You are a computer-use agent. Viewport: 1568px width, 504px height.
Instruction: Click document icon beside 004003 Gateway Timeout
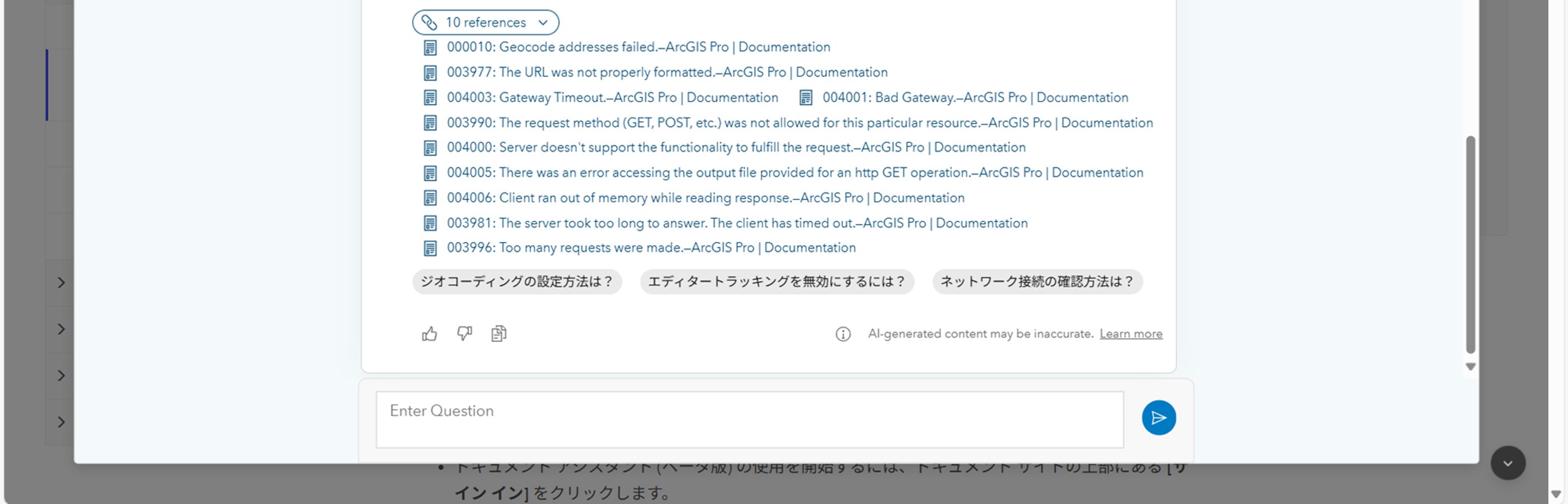tap(430, 98)
